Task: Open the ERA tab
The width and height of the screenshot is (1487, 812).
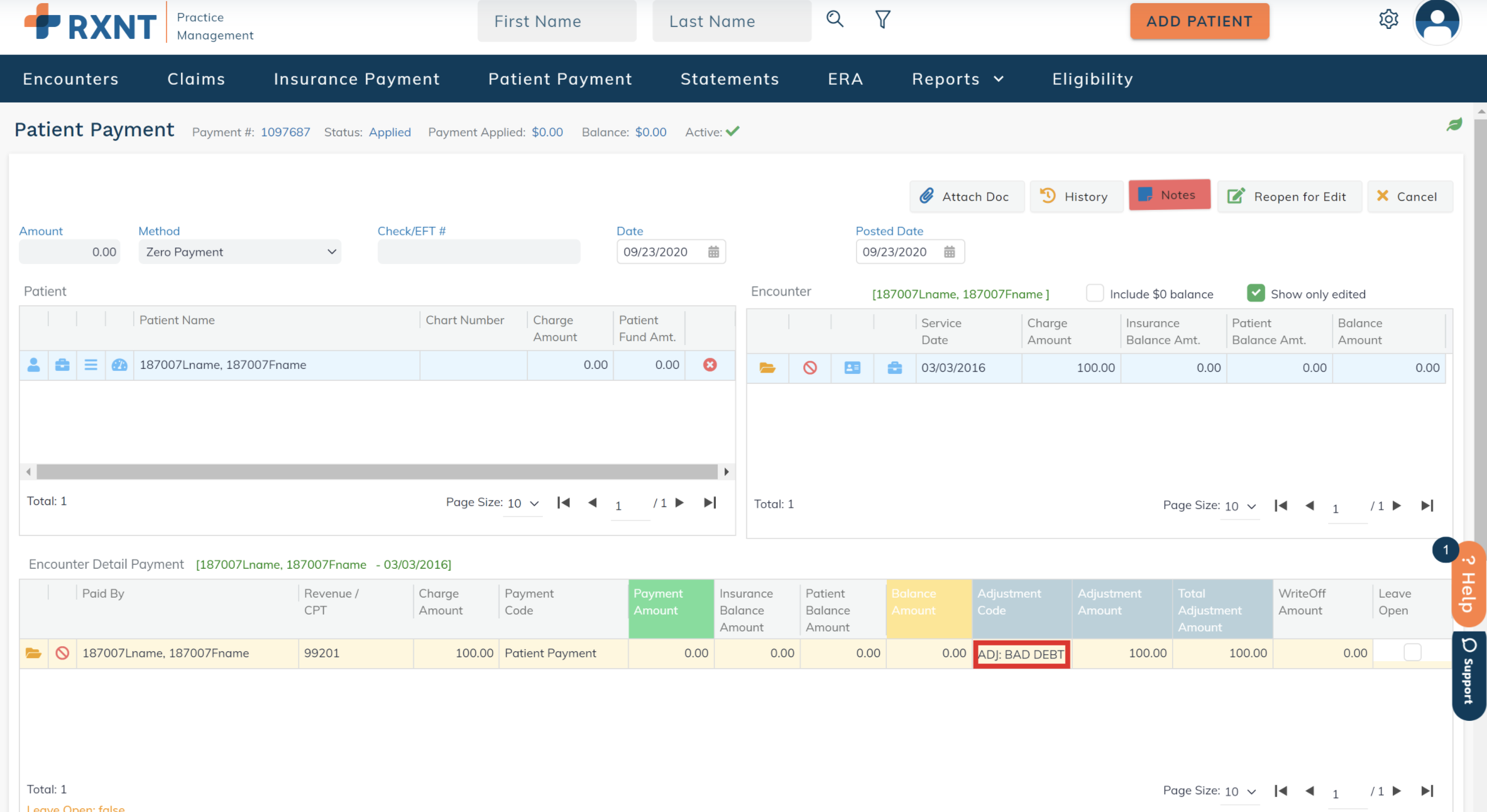Action: [x=845, y=79]
